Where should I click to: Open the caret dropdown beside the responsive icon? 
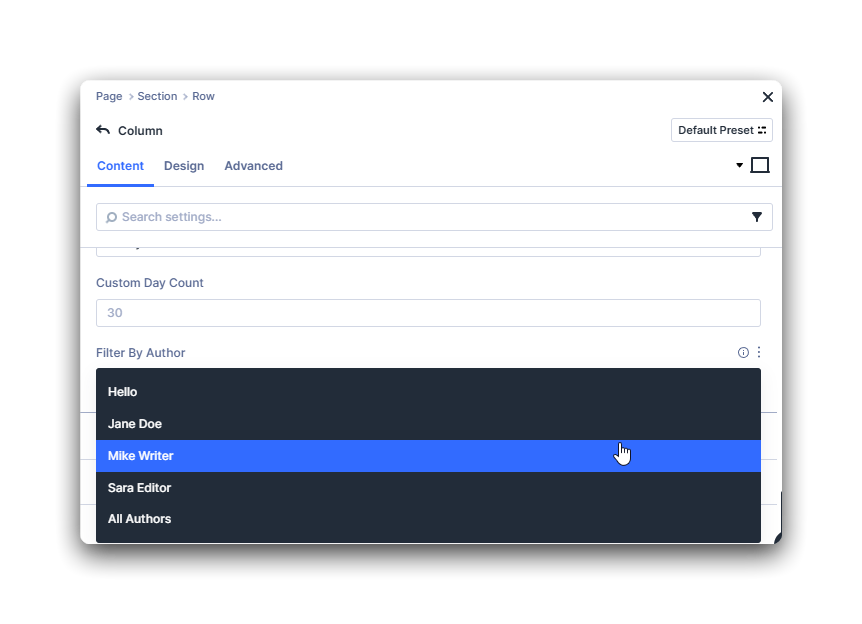739,164
